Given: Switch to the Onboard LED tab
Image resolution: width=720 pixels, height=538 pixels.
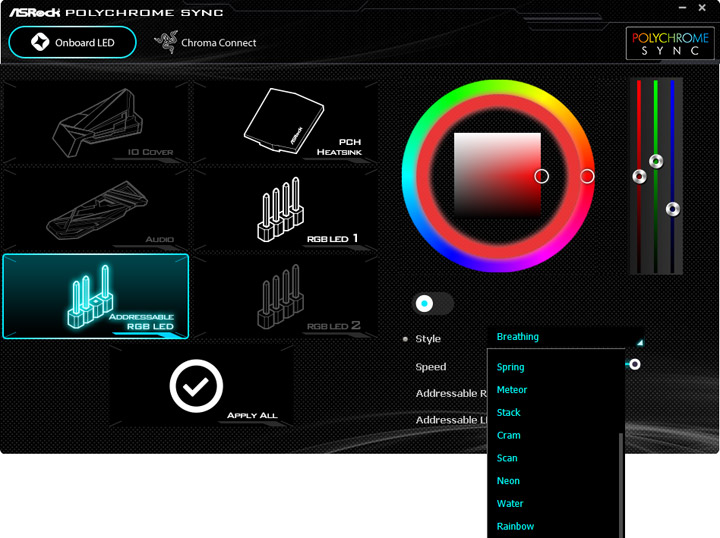Looking at the screenshot, I should point(73,42).
